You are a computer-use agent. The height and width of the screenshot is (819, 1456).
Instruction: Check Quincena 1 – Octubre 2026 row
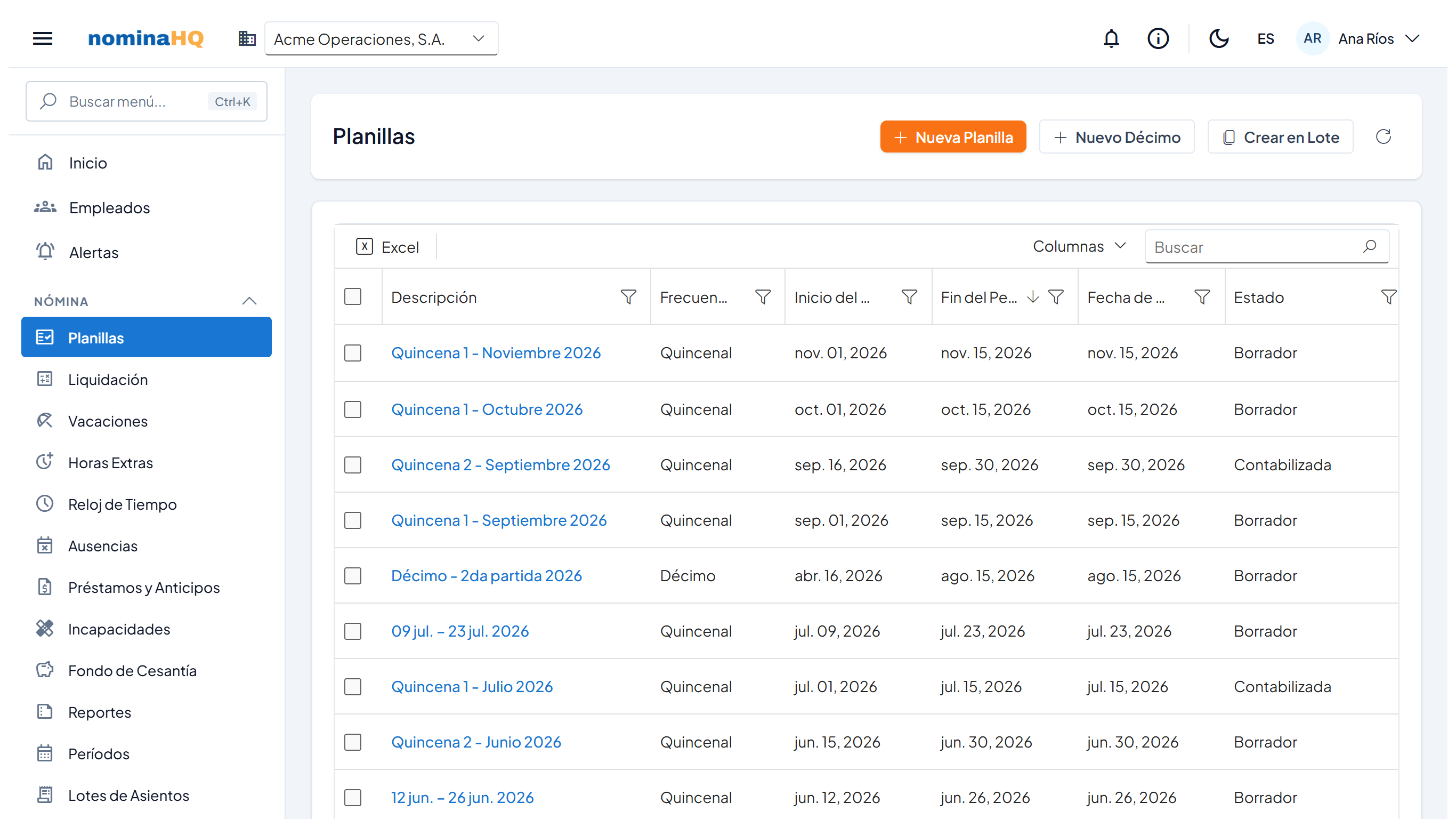coord(353,409)
